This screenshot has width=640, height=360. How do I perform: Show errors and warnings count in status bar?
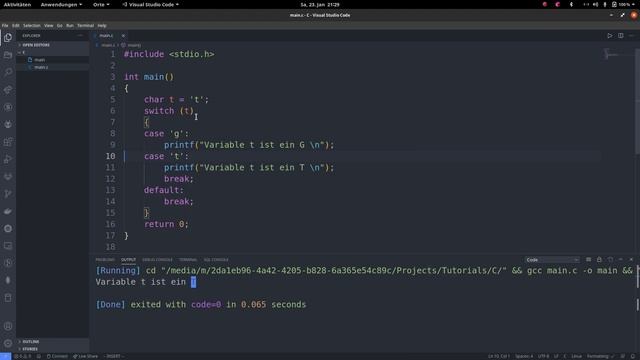point(23,356)
